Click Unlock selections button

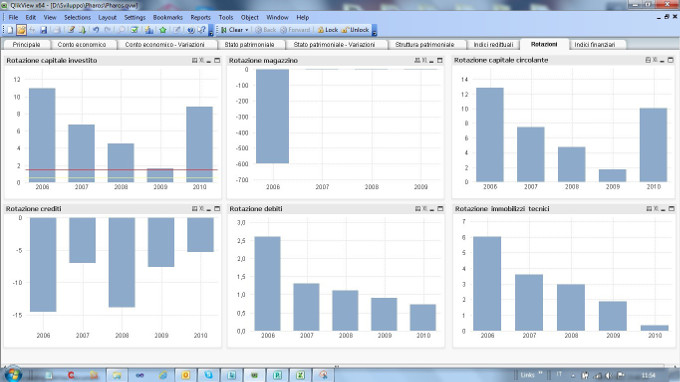pos(355,30)
